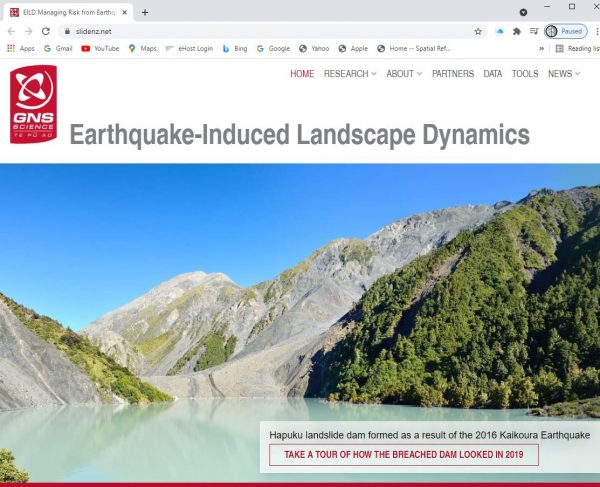The height and width of the screenshot is (487, 600).
Task: Show more bookmarks with the double chevron
Action: coord(541,49)
